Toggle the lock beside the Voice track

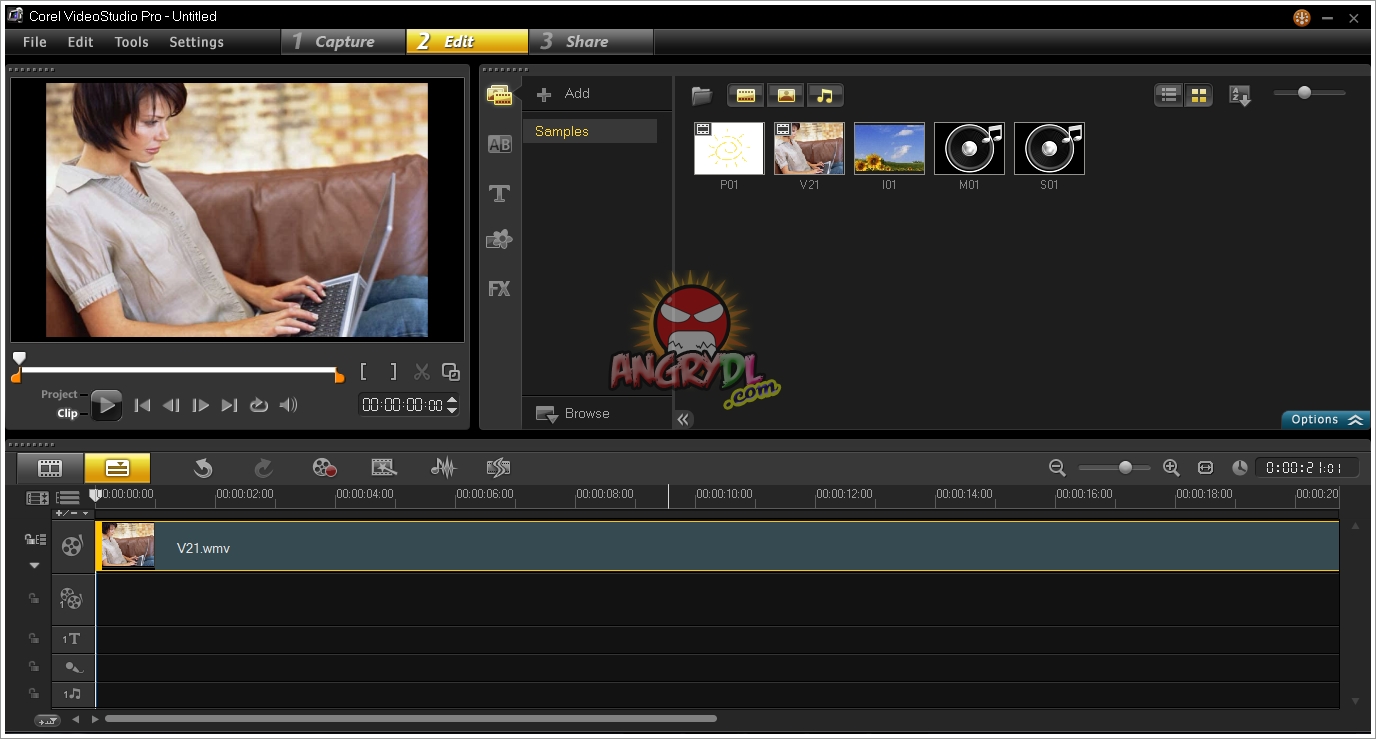coord(34,667)
